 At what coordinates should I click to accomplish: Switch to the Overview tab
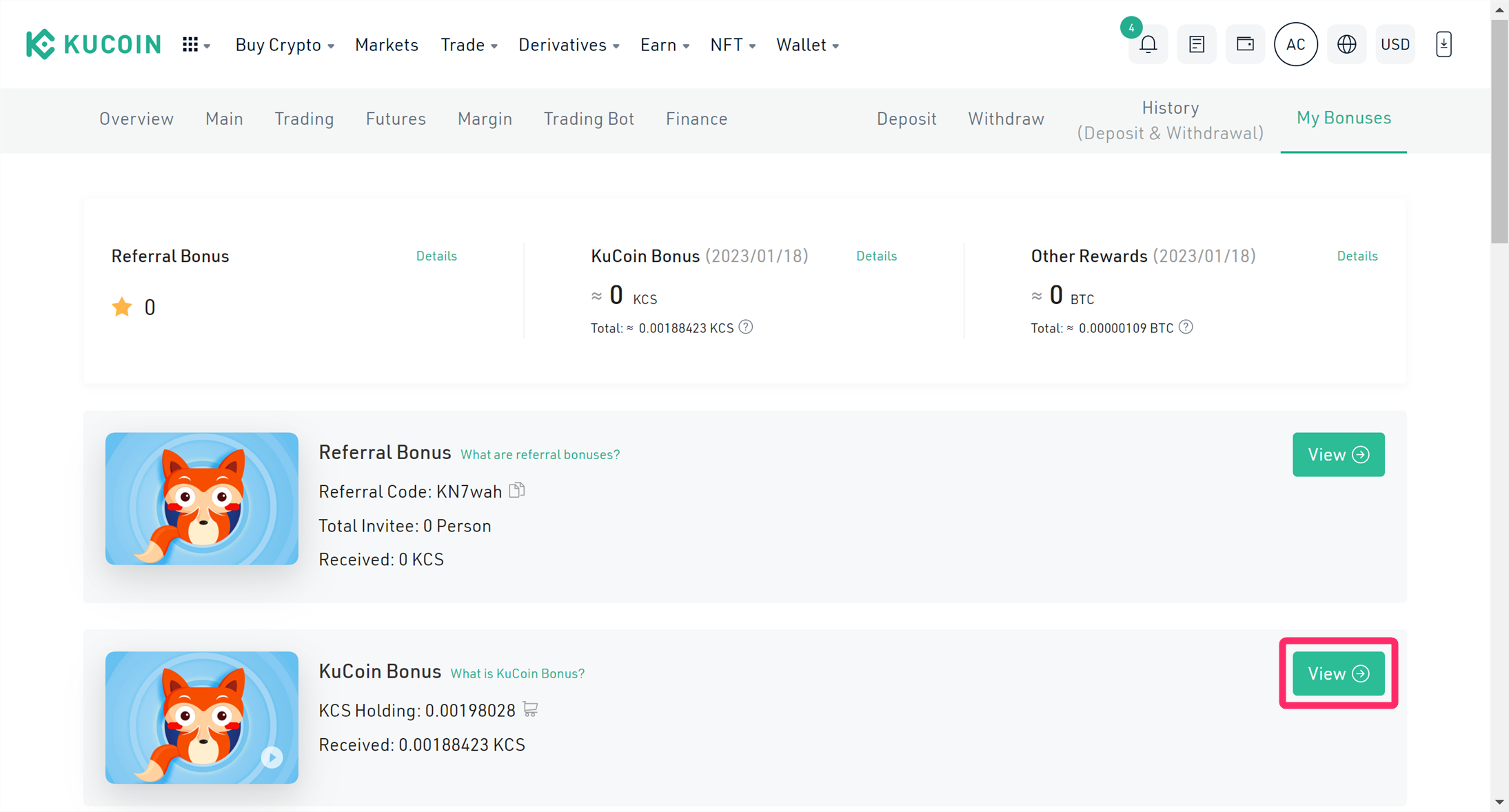tap(136, 119)
